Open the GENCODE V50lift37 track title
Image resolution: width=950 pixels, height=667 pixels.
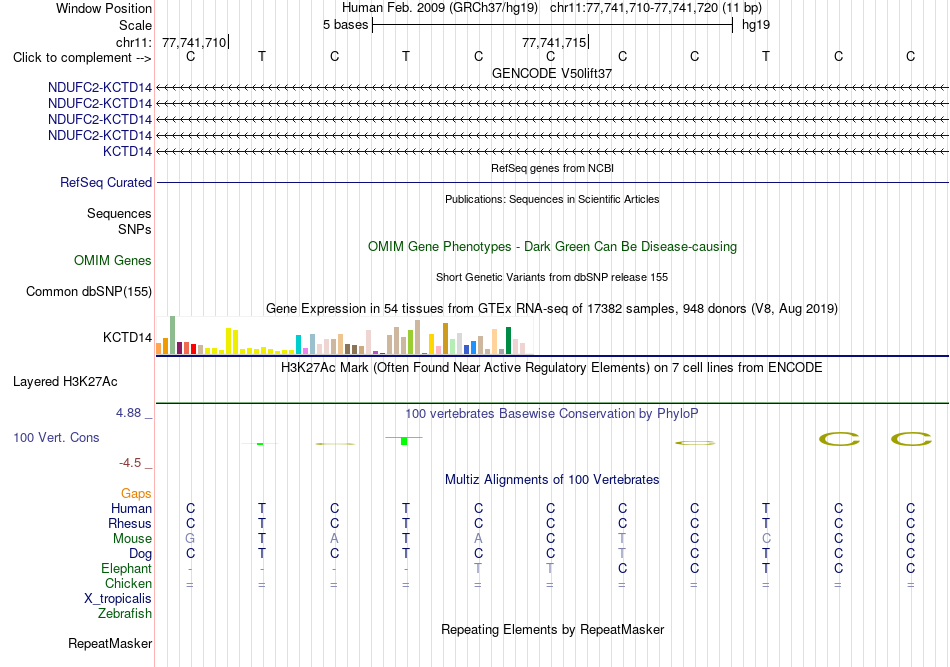[551, 73]
